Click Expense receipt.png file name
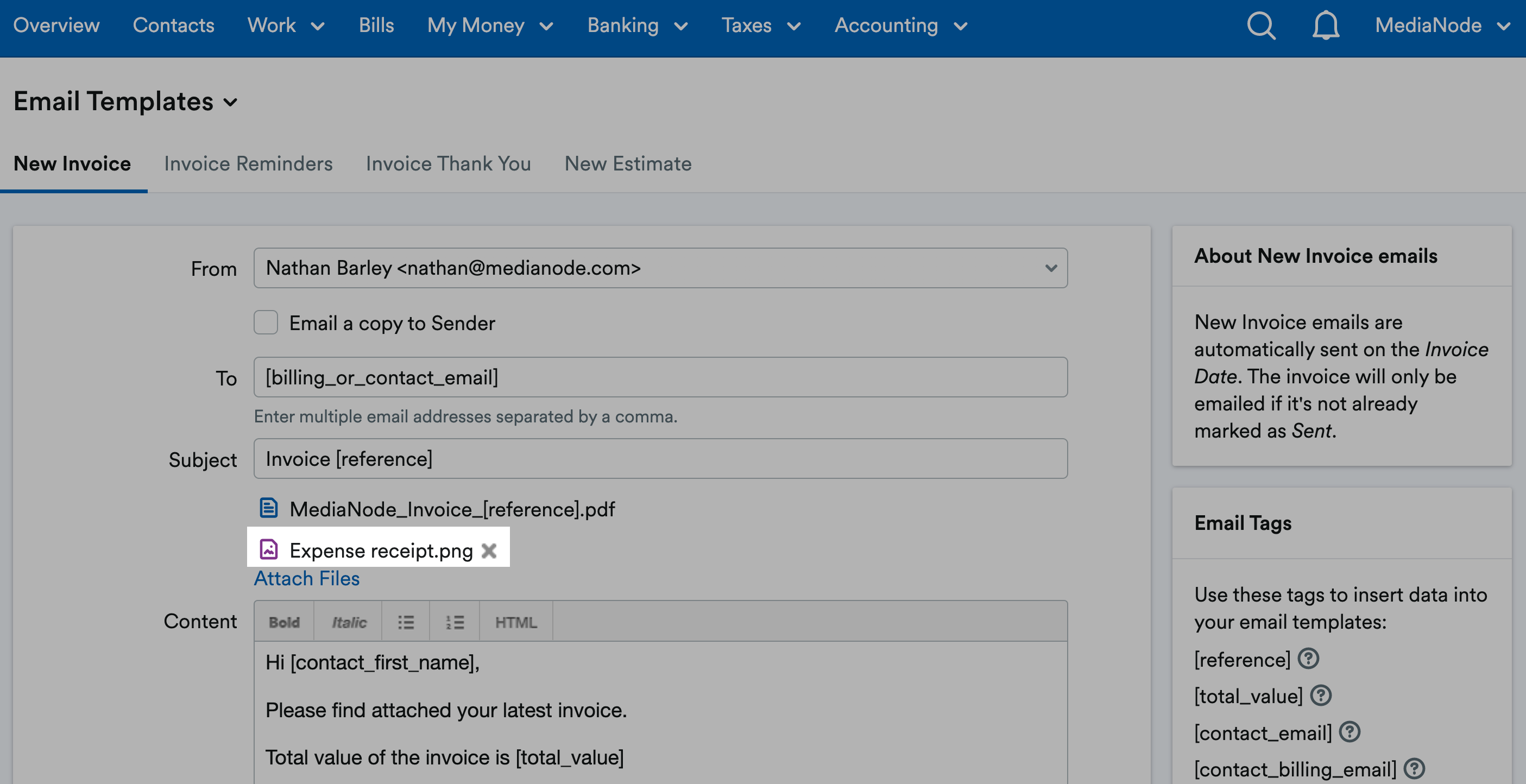This screenshot has height=784, width=1526. (x=381, y=551)
